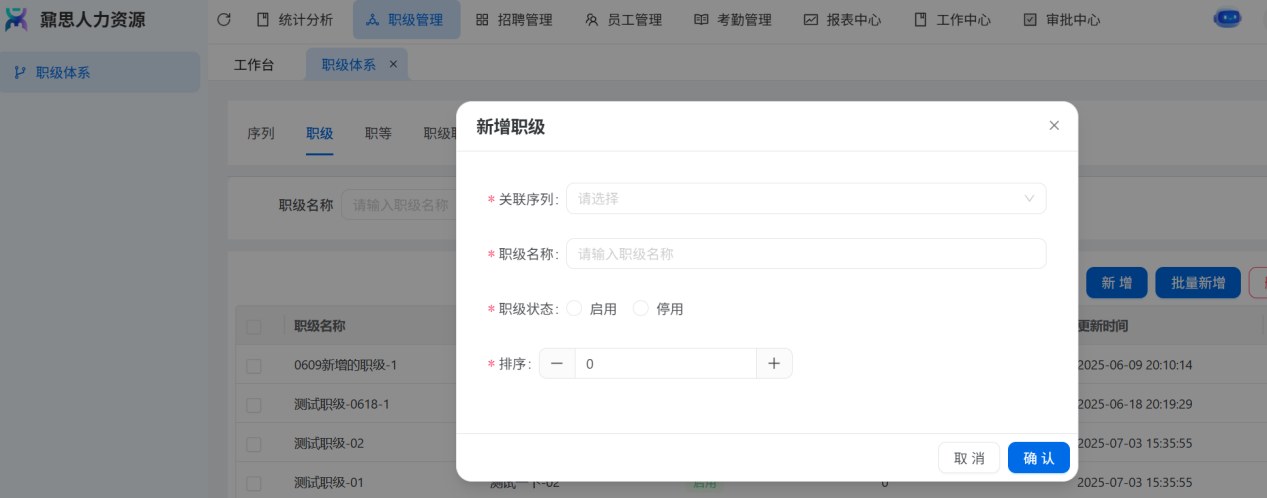Click the company logo icon

click(17, 19)
